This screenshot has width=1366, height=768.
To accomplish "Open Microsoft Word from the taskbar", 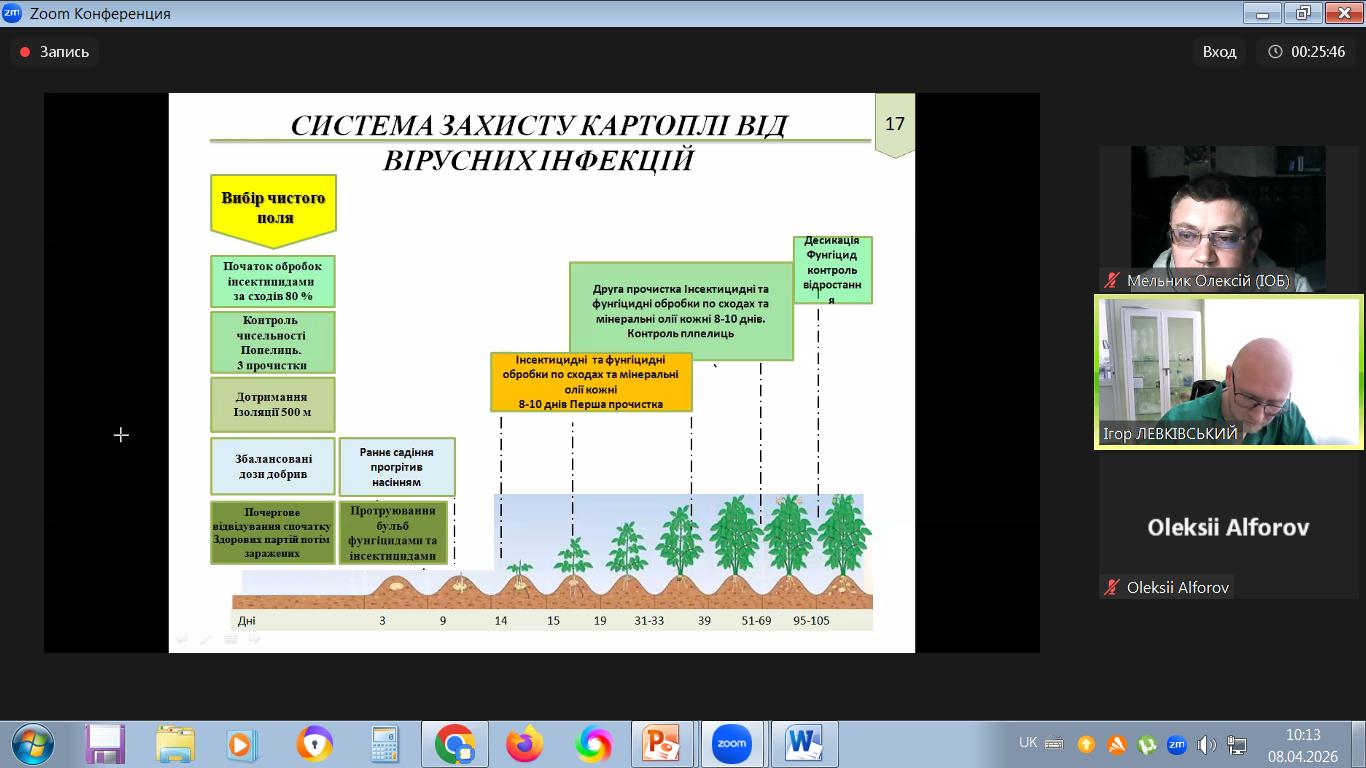I will 803,744.
